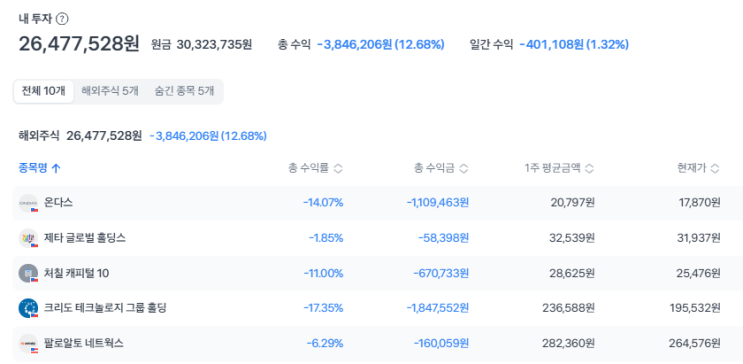Click the 20,797원 average price cell

573,203
